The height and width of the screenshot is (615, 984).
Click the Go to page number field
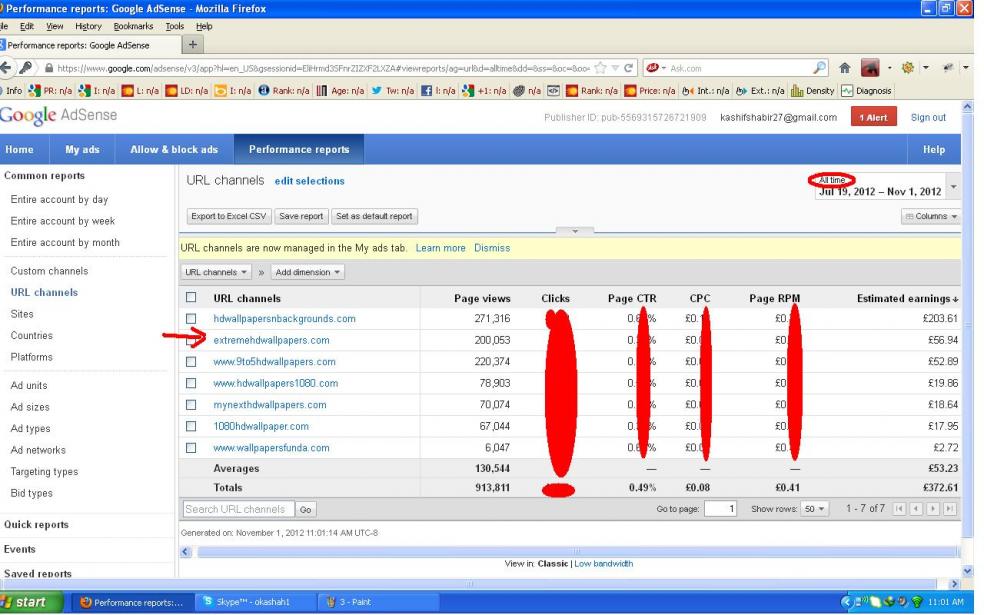(720, 509)
